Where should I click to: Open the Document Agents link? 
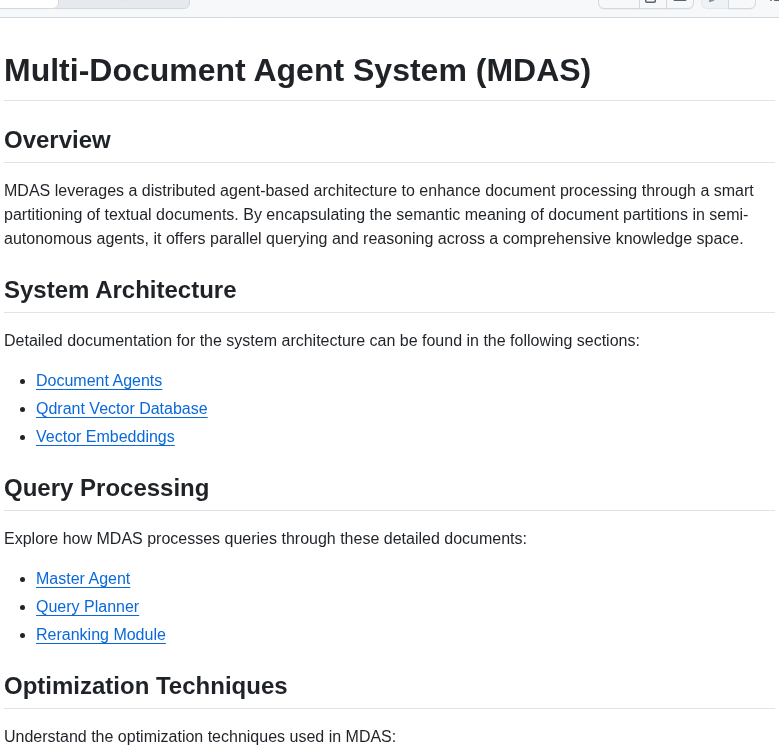point(99,380)
